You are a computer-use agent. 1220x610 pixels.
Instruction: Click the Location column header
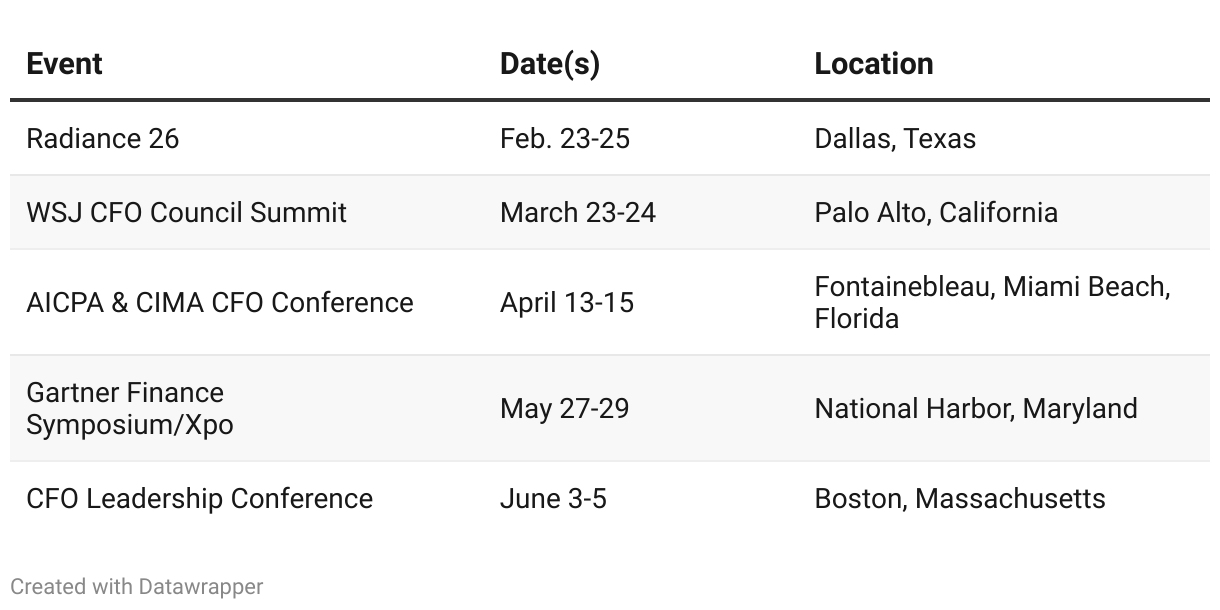(x=874, y=64)
